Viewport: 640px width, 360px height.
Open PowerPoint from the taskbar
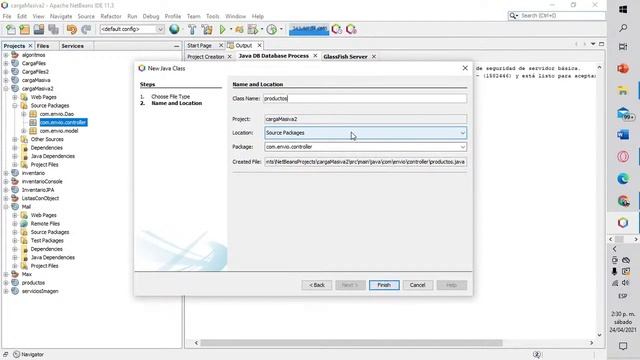(x=623, y=69)
